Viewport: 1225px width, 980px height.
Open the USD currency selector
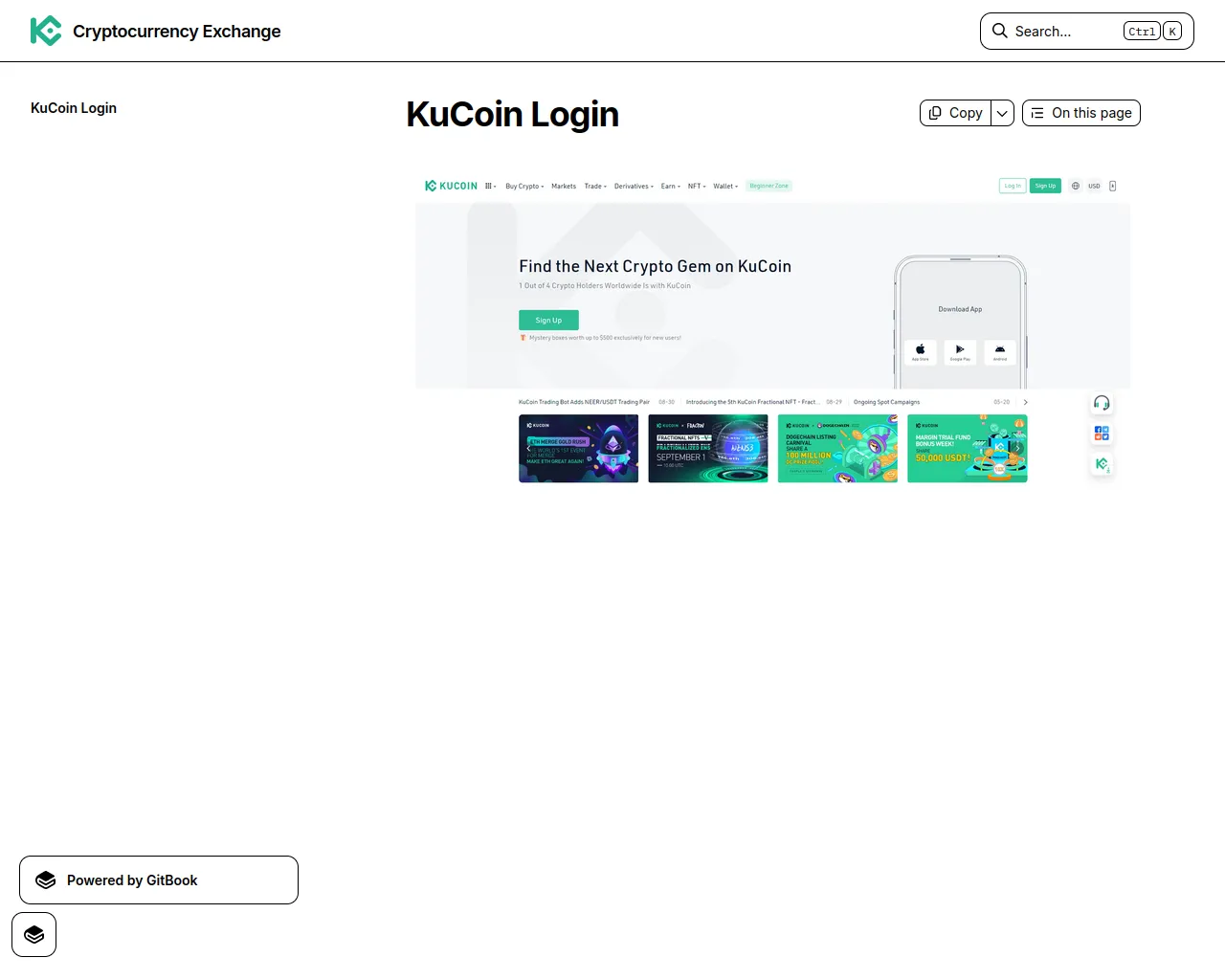[1094, 186]
